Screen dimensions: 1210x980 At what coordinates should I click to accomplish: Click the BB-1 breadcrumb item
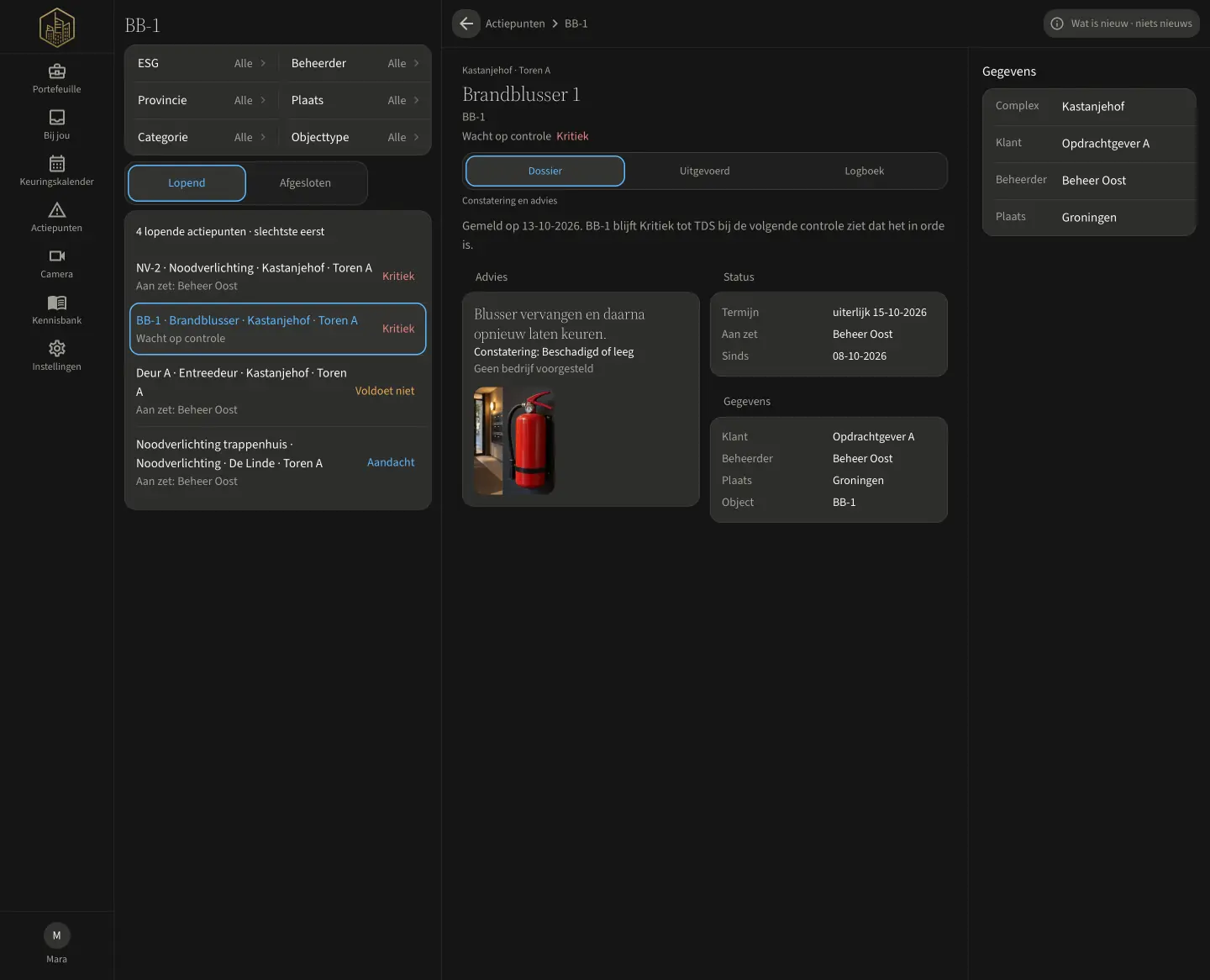[x=576, y=24]
